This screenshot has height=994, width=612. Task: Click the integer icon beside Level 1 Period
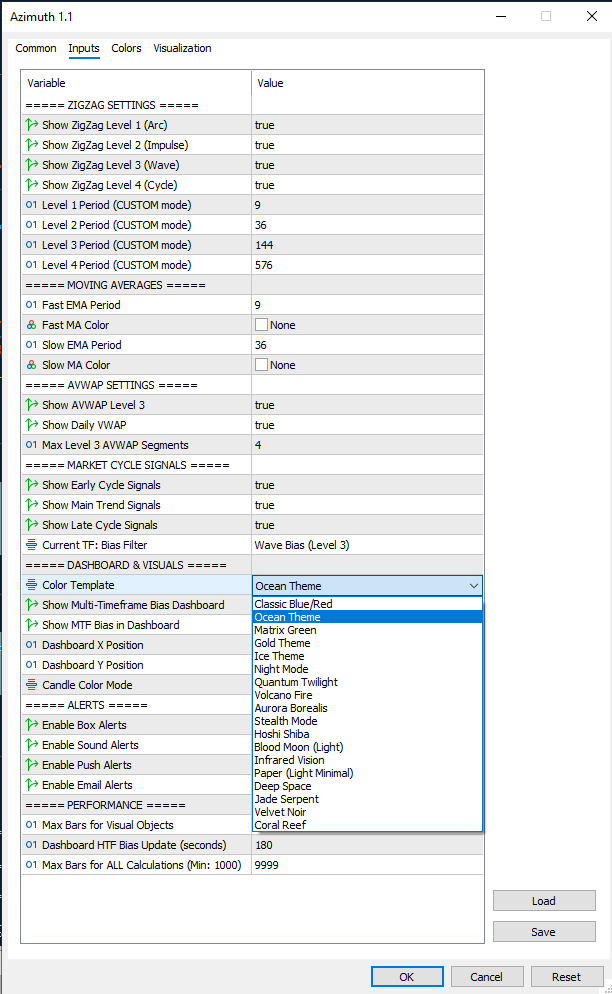click(x=32, y=205)
